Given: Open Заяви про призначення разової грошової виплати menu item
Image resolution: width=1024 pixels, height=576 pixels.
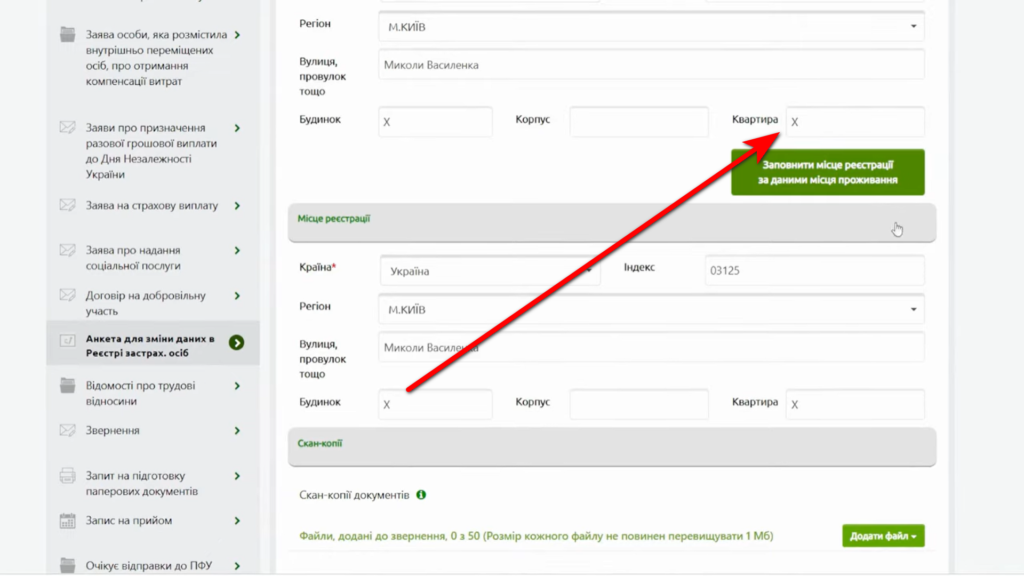Looking at the screenshot, I should point(145,151).
